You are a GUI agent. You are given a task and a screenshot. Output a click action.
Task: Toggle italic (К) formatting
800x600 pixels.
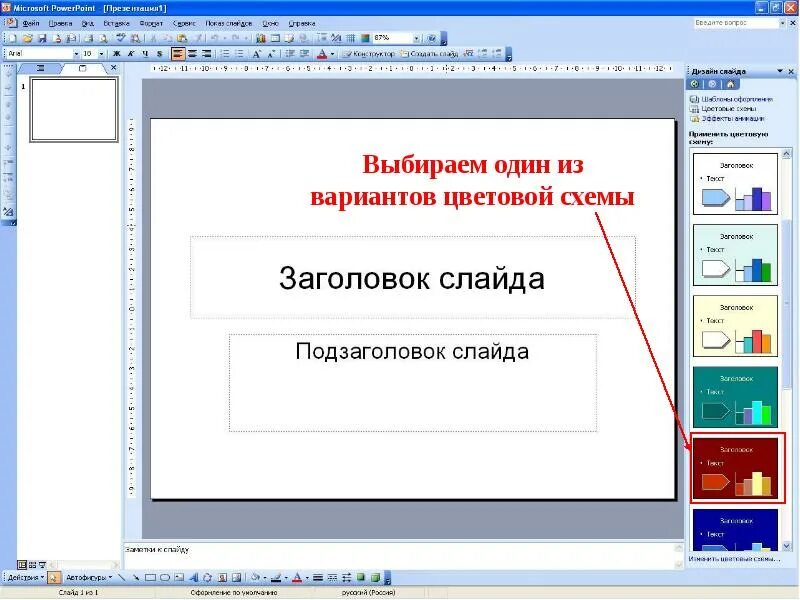(131, 54)
